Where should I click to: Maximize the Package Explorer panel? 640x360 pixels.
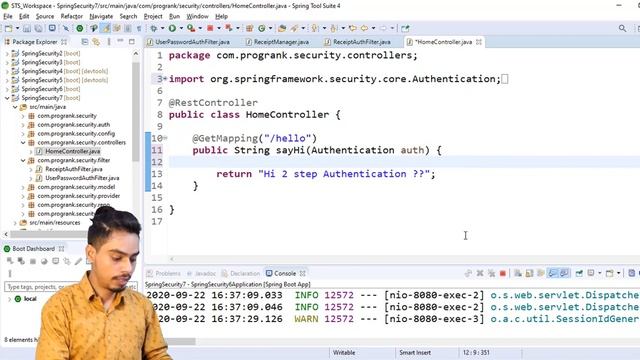click(x=132, y=42)
